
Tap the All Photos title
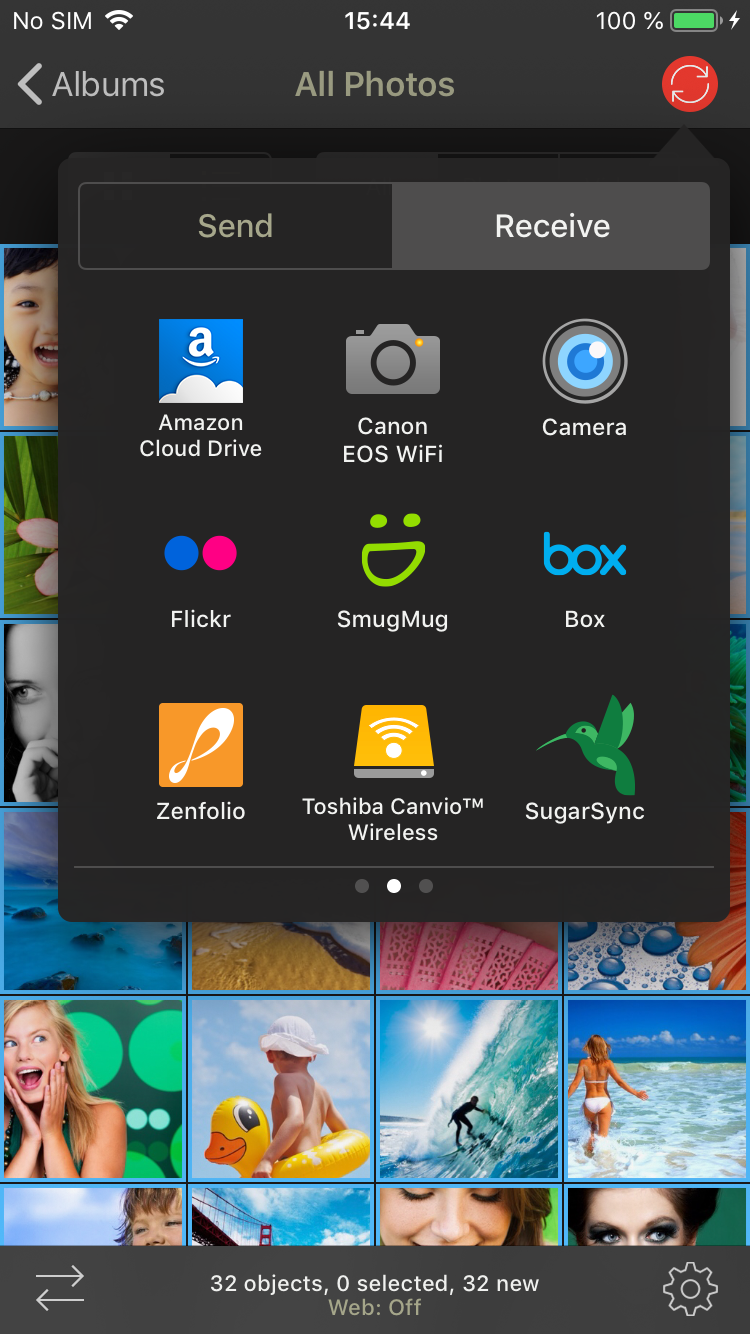coord(375,85)
